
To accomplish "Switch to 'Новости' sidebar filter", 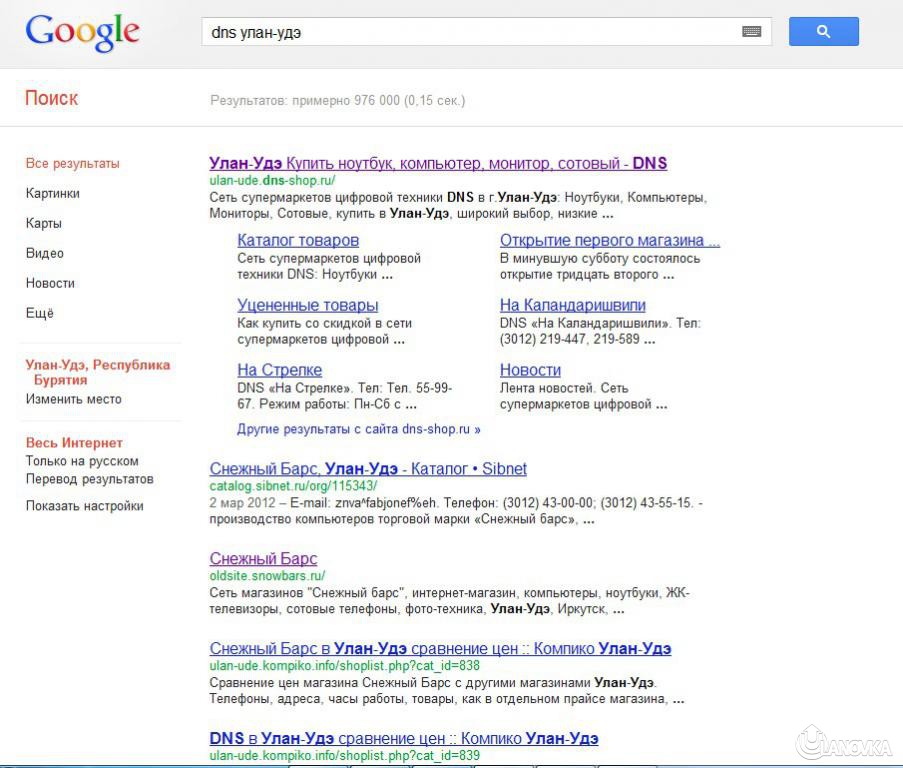I will pos(50,283).
